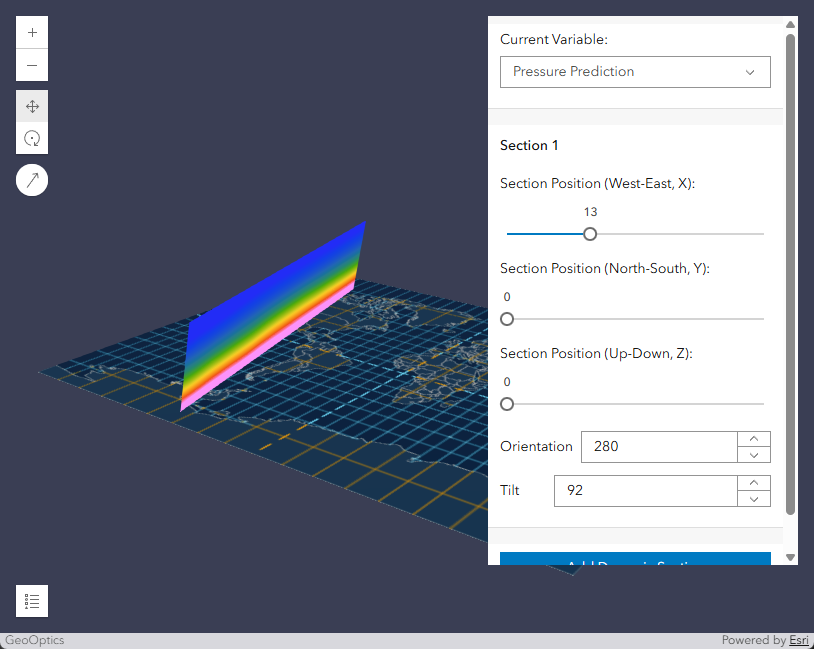Click the Orientation input field
This screenshot has height=649, width=814.
click(659, 447)
